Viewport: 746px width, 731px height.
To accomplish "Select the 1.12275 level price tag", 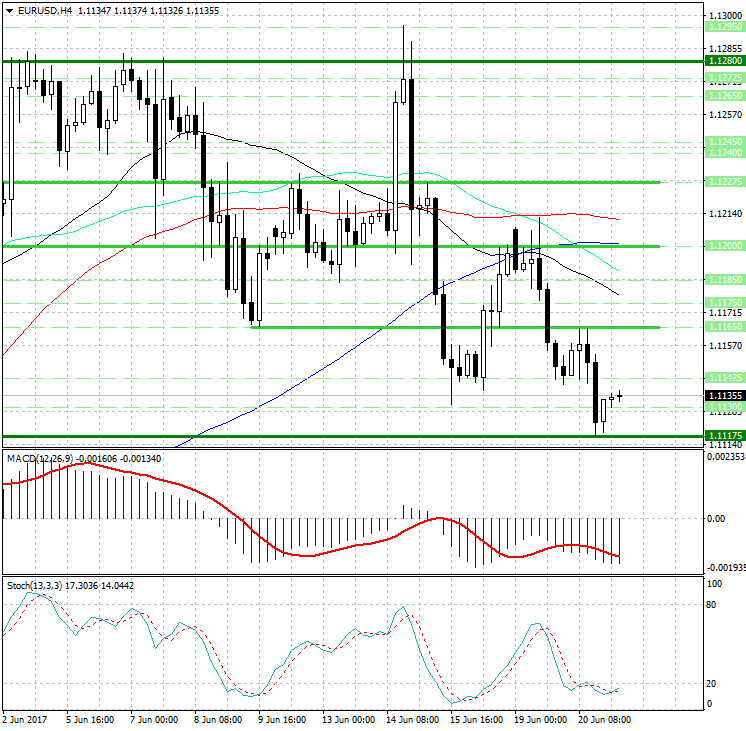I will click(724, 182).
